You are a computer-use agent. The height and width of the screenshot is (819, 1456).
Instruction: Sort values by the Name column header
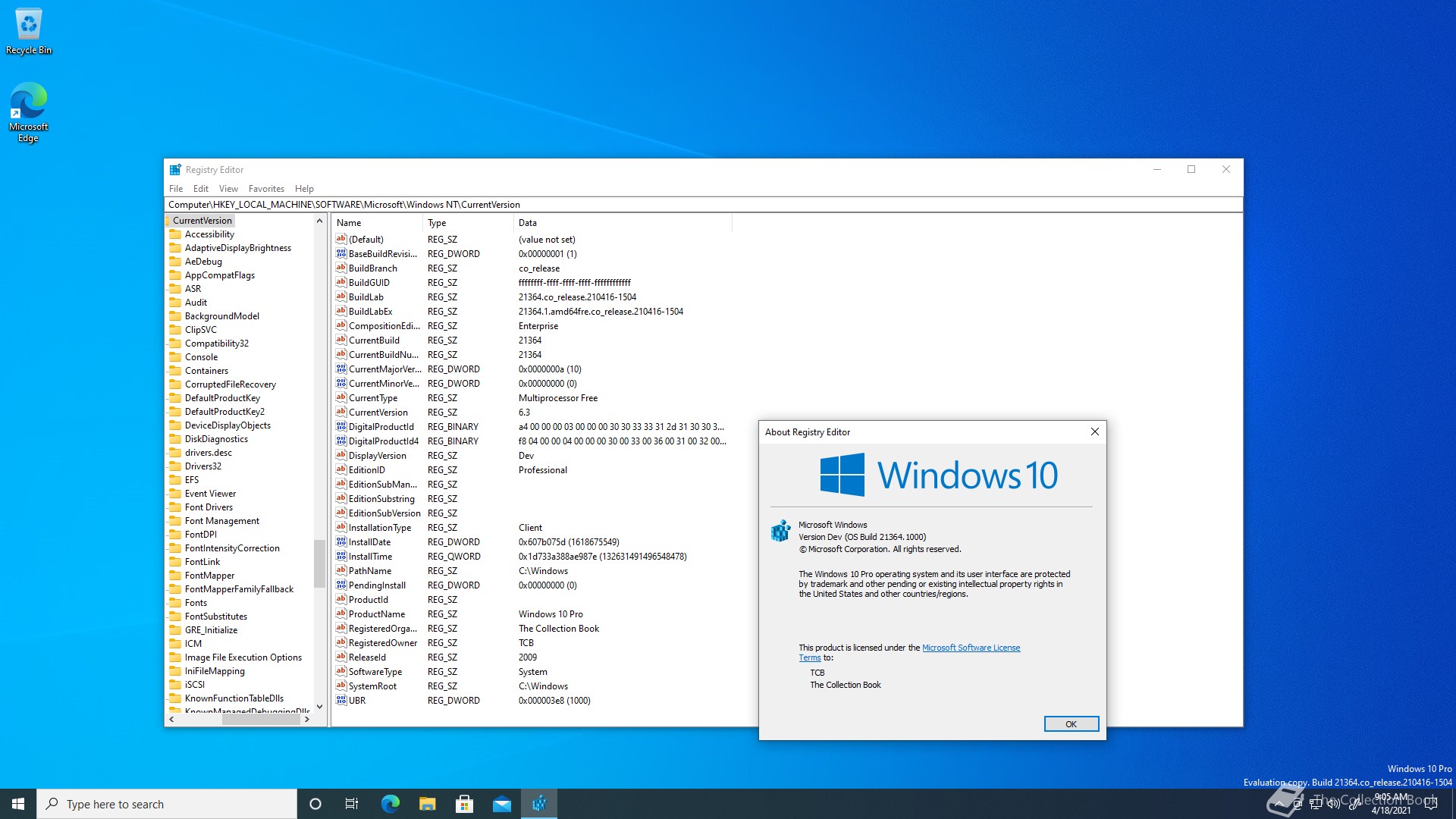[x=377, y=223]
